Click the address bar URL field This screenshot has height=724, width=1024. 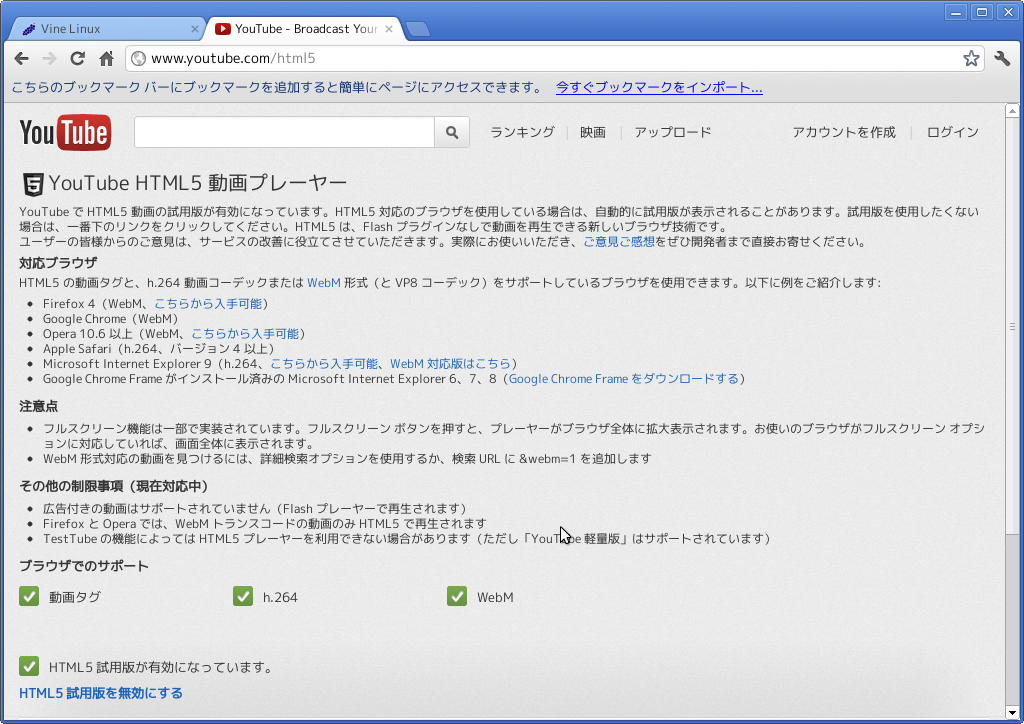tap(555, 59)
